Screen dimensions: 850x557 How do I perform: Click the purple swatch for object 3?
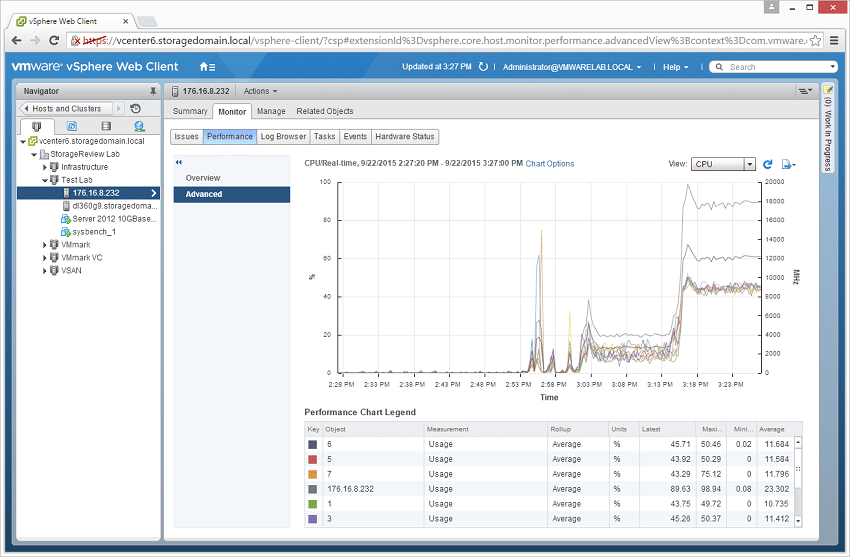click(x=313, y=519)
